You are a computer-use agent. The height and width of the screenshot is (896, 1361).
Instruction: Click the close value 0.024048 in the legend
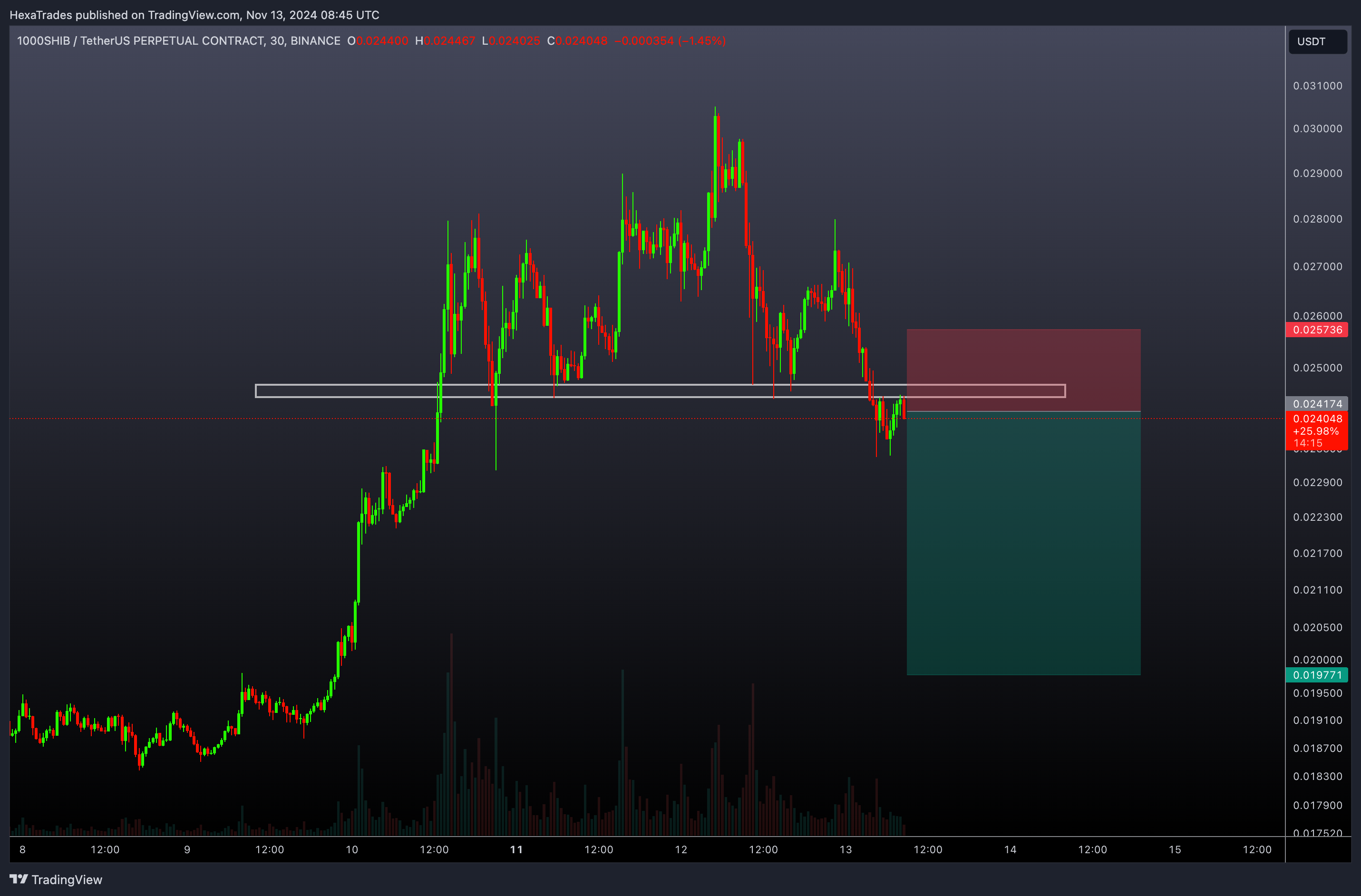pos(582,40)
